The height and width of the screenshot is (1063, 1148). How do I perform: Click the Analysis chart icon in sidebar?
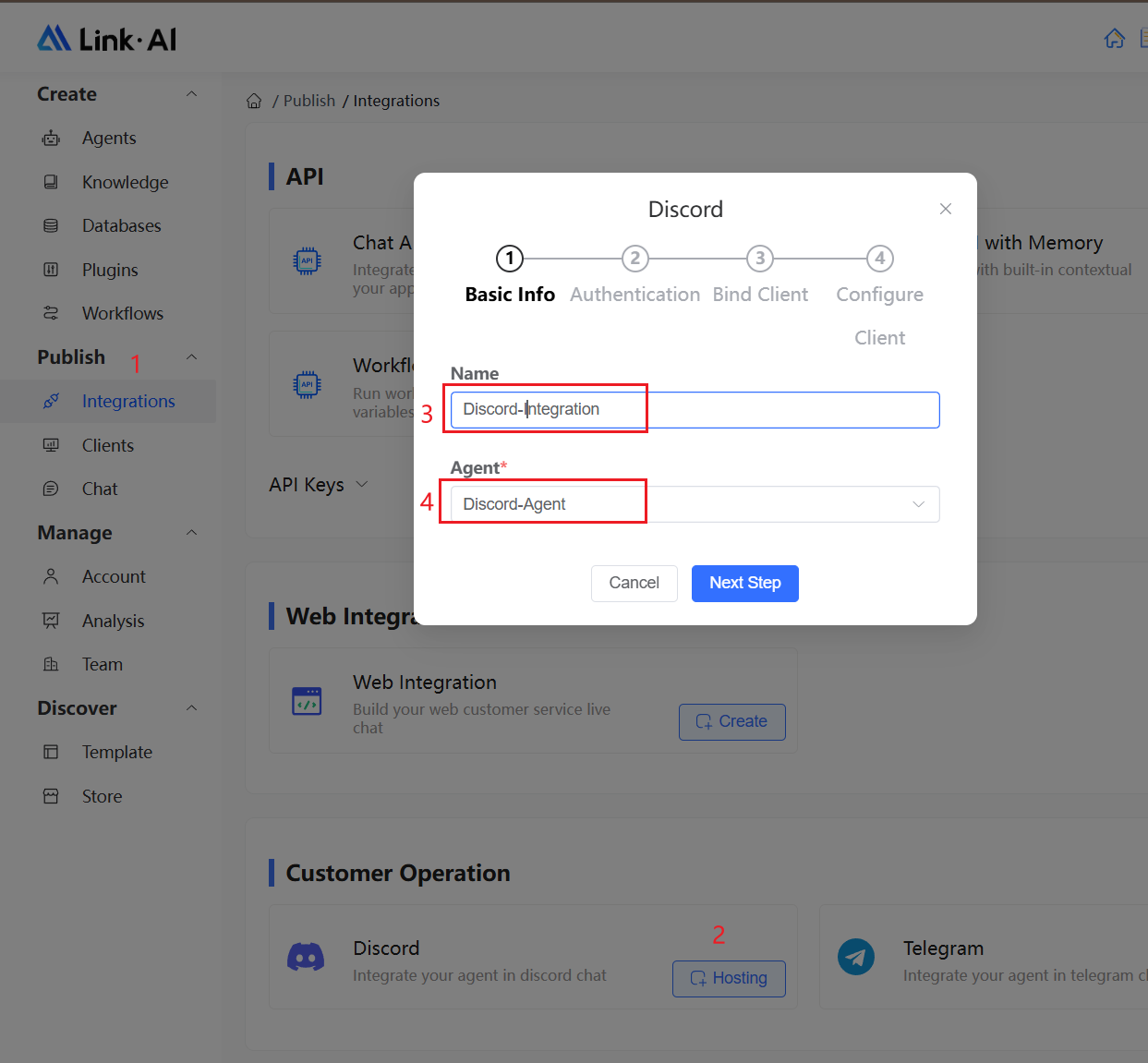(51, 621)
